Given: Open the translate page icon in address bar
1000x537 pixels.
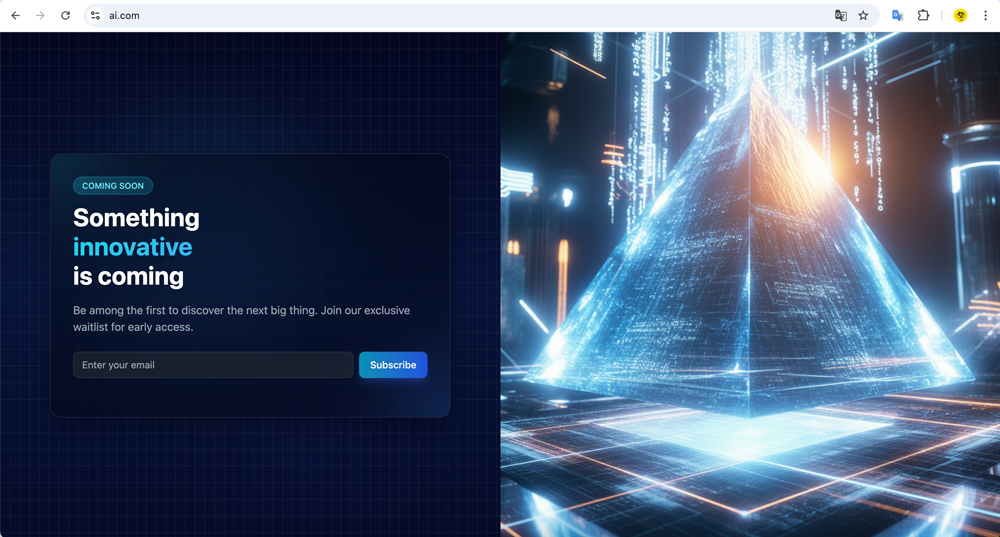Looking at the screenshot, I should coord(841,15).
